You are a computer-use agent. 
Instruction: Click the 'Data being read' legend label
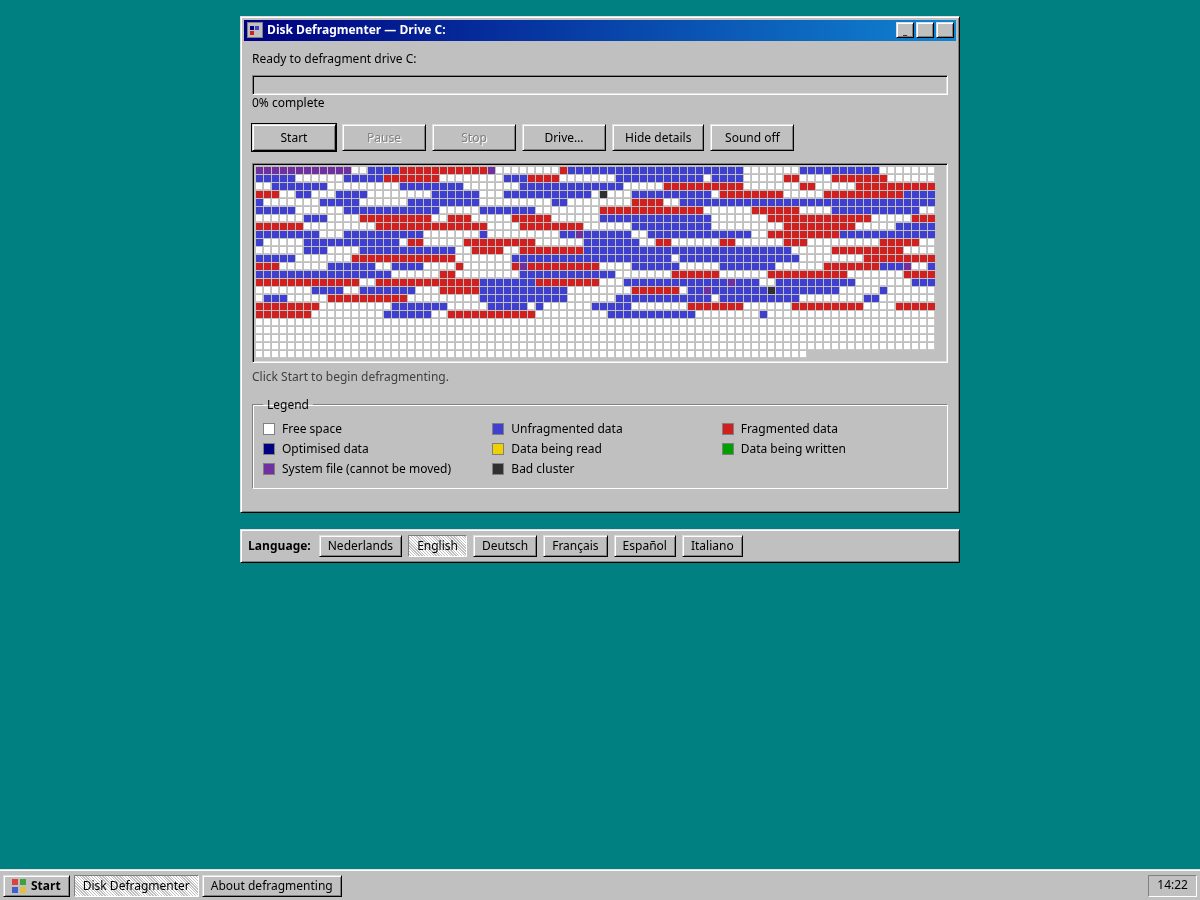pyautogui.click(x=556, y=449)
